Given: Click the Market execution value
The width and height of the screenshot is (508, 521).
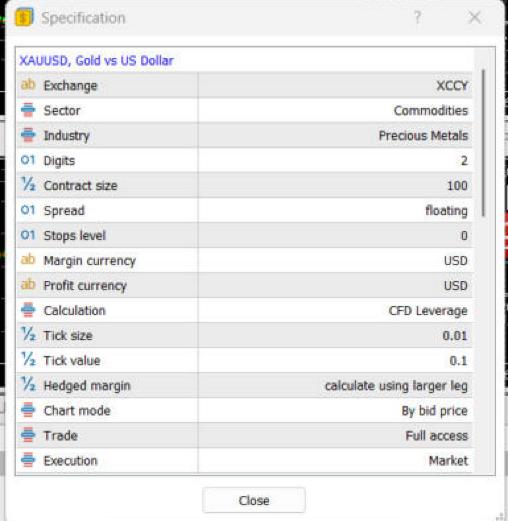Looking at the screenshot, I should 448,461.
